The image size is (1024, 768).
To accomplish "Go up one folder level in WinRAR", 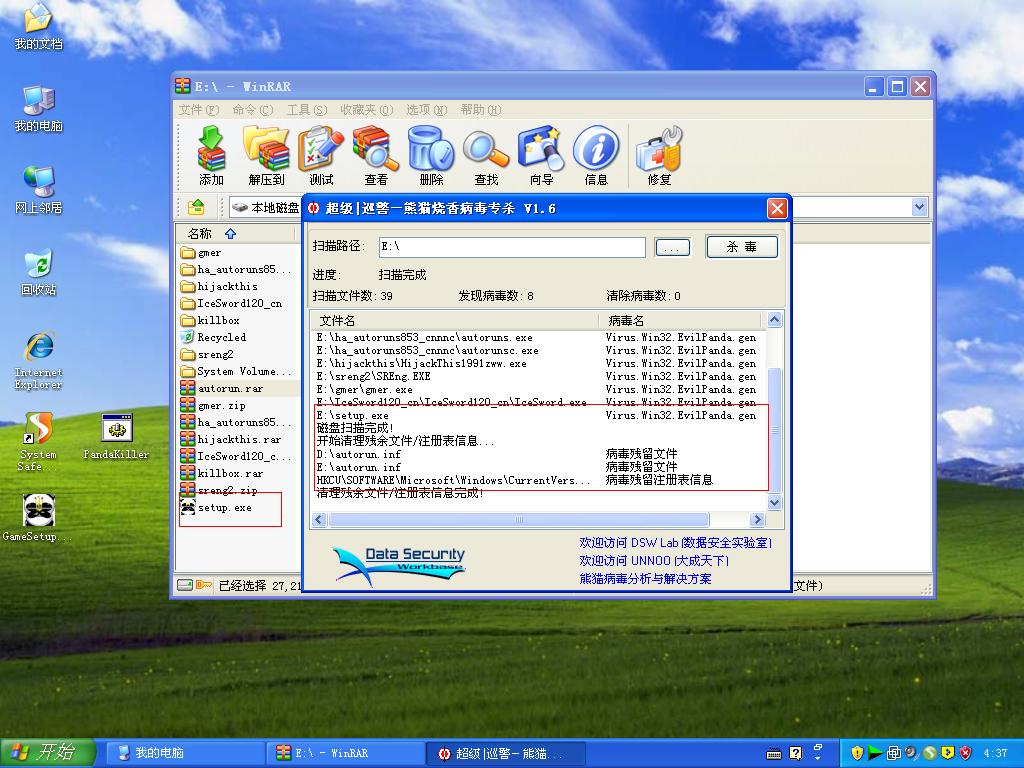I will click(x=197, y=207).
